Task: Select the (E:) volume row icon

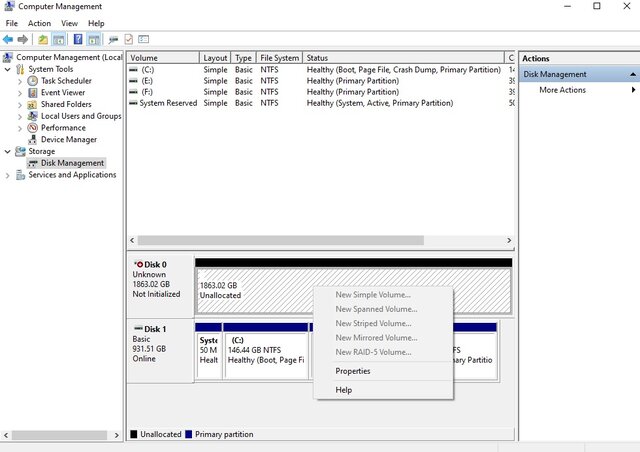Action: [x=134, y=81]
